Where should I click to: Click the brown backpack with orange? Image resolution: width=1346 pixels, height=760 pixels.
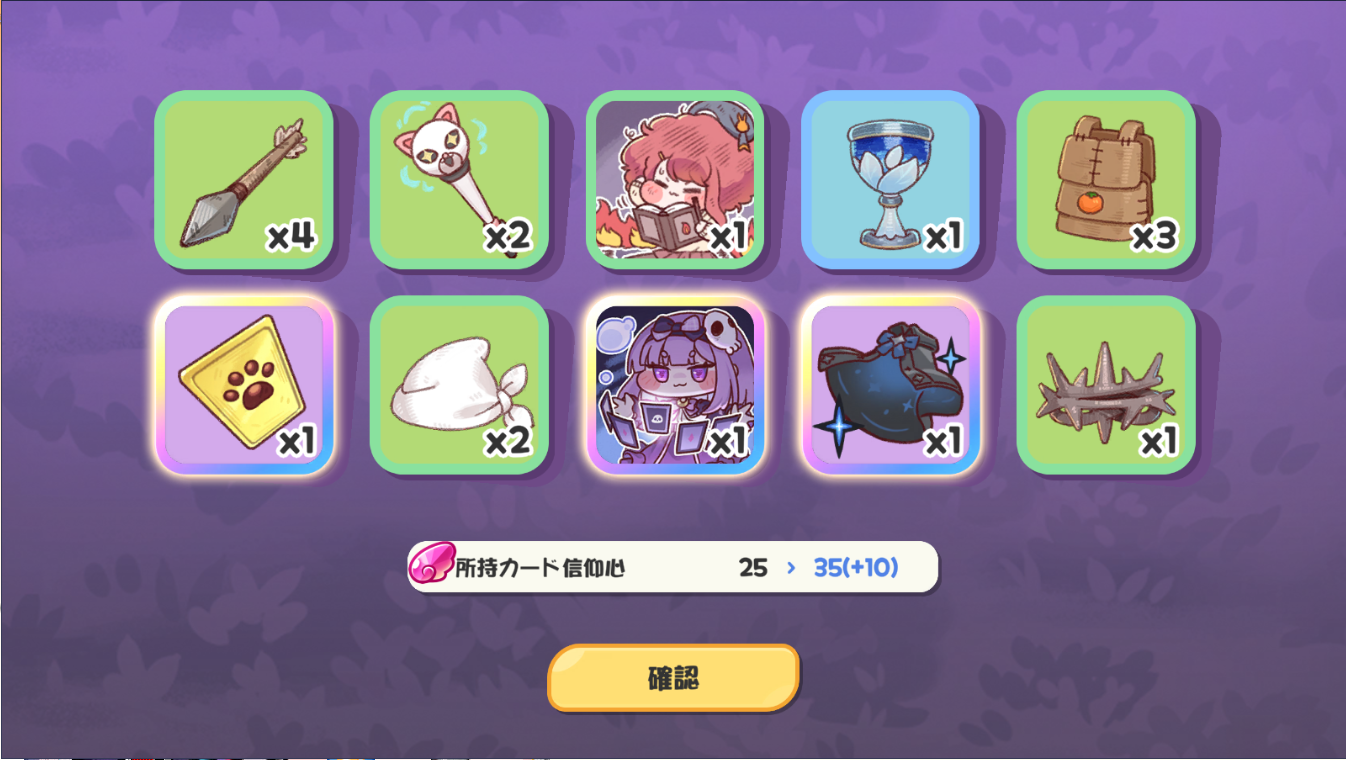[x=1106, y=180]
